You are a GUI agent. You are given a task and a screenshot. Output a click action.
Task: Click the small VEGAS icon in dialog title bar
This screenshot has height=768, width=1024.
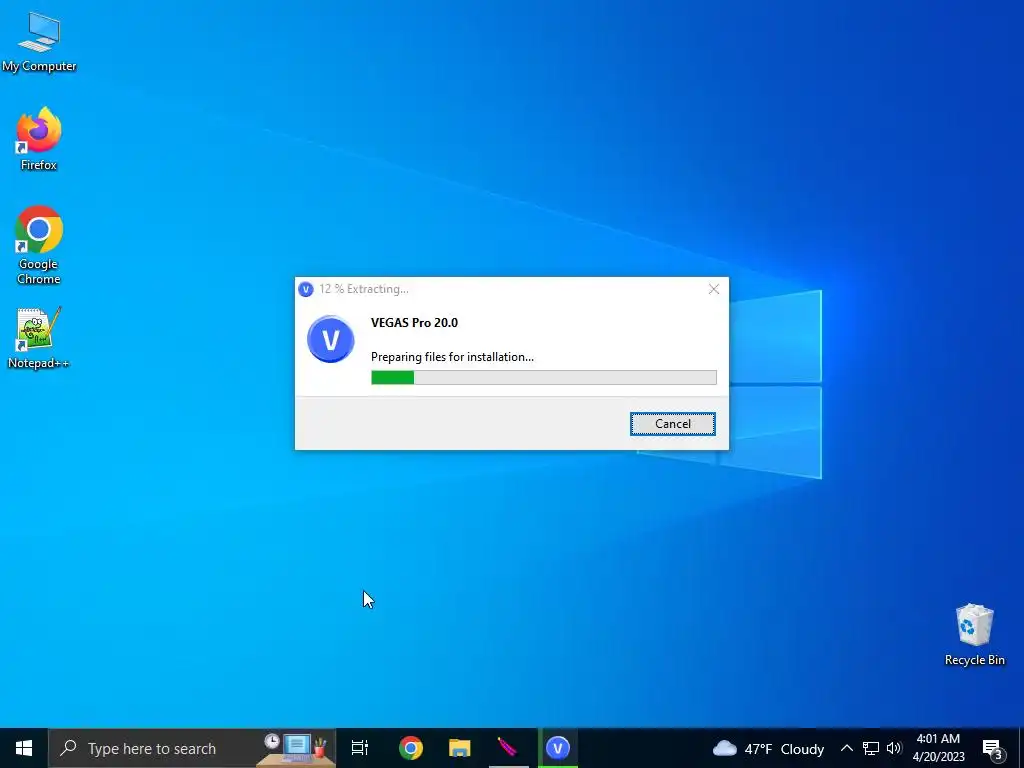(x=306, y=289)
